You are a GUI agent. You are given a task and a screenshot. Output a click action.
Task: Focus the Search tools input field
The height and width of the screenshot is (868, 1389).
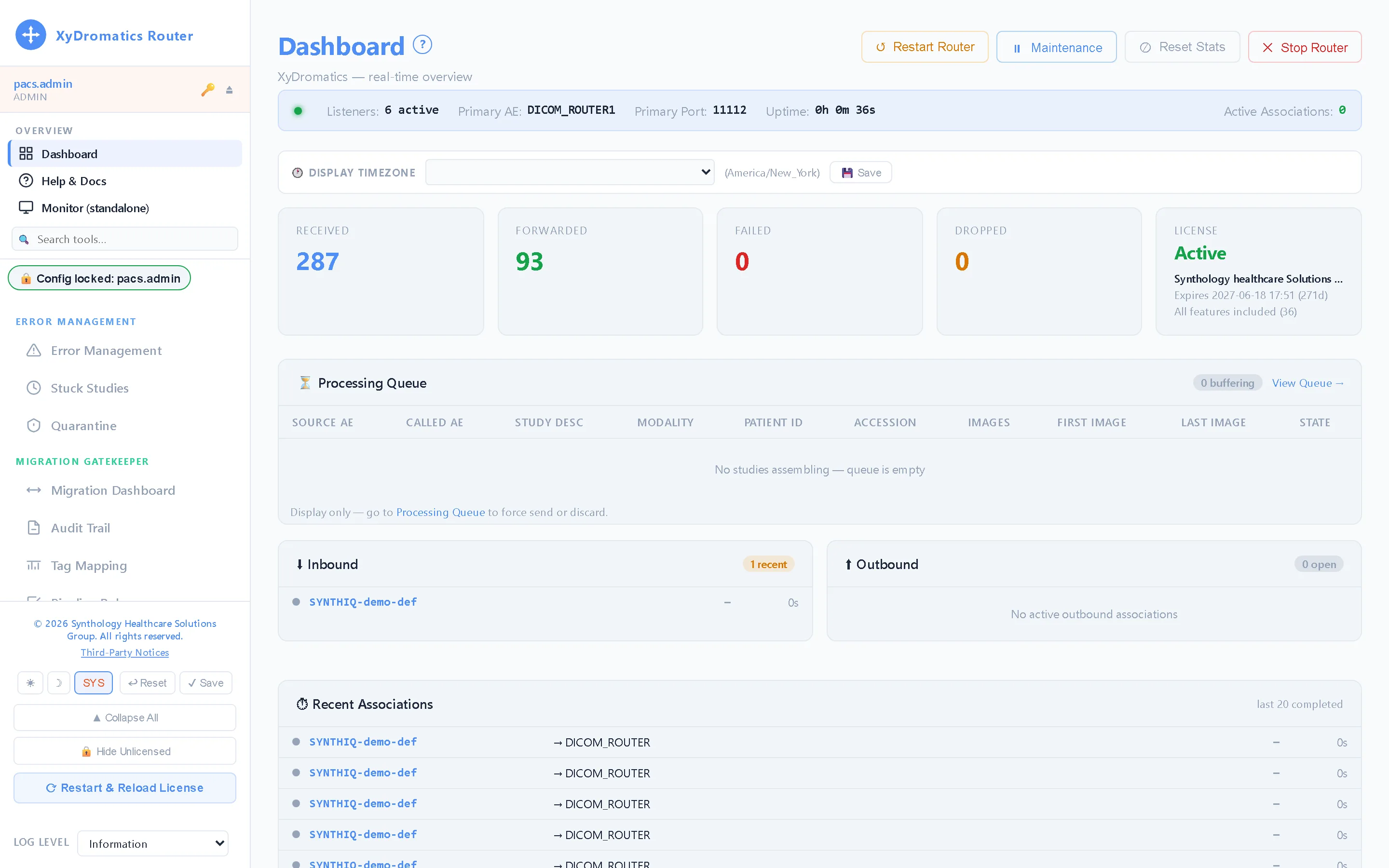[125, 239]
